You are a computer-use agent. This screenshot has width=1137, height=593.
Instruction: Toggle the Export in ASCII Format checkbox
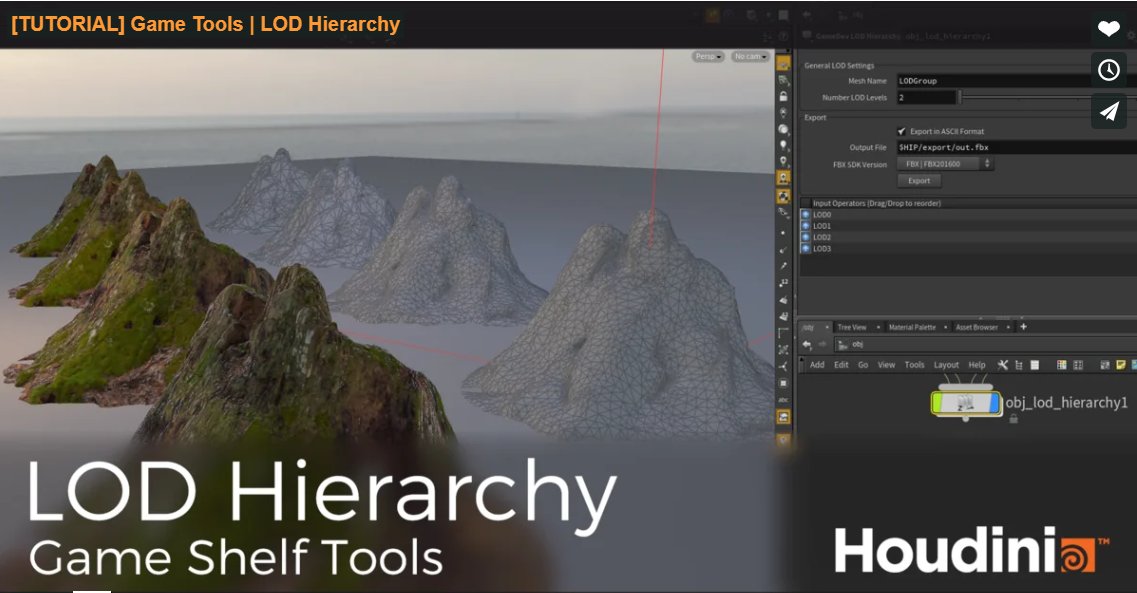[901, 131]
